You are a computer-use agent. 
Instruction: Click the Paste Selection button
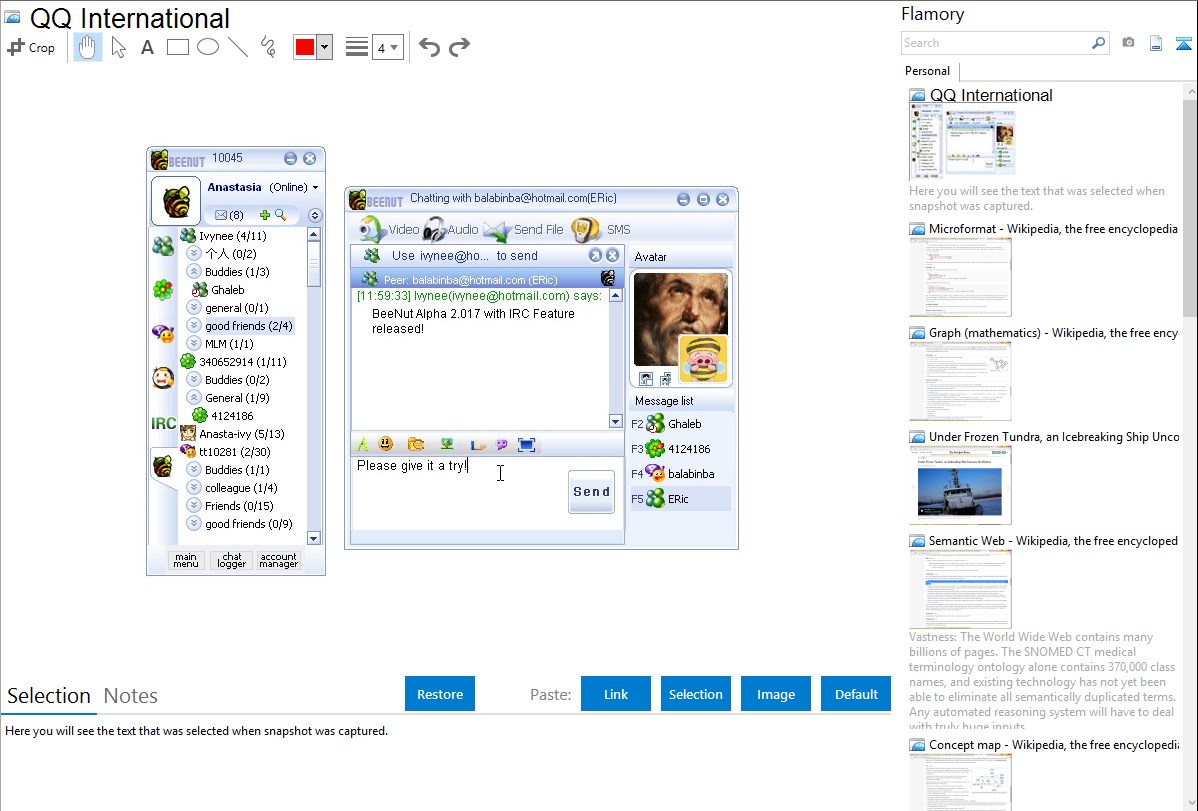(695, 694)
